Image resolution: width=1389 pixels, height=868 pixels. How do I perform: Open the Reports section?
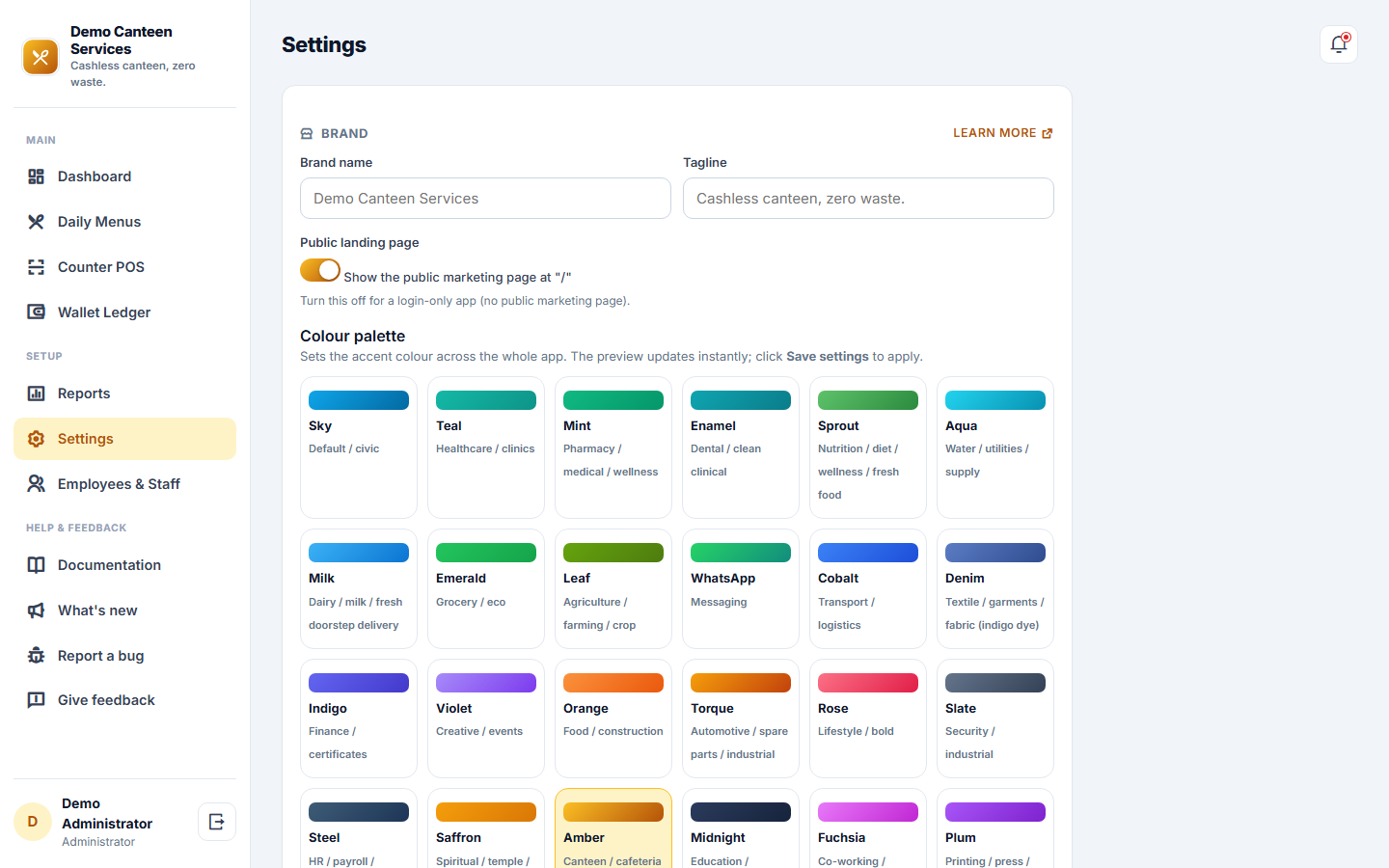click(124, 393)
